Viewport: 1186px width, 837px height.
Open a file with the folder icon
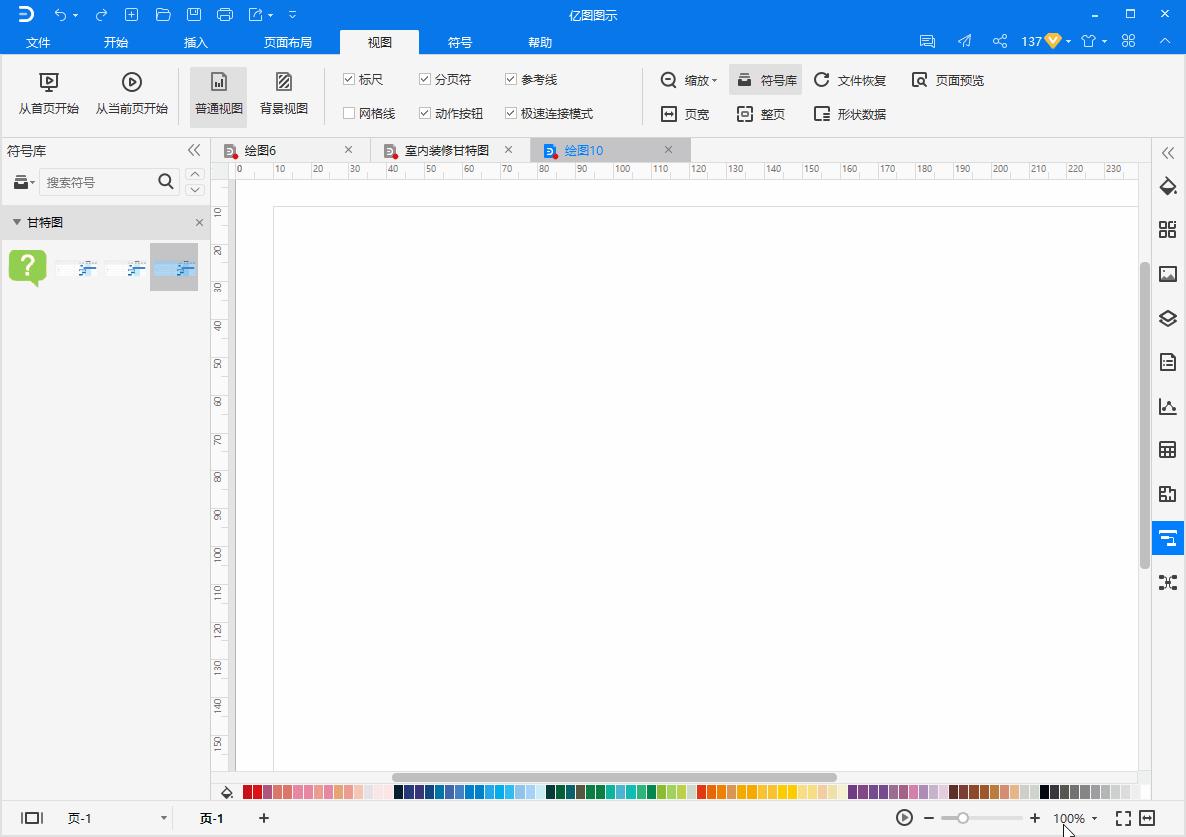click(163, 15)
